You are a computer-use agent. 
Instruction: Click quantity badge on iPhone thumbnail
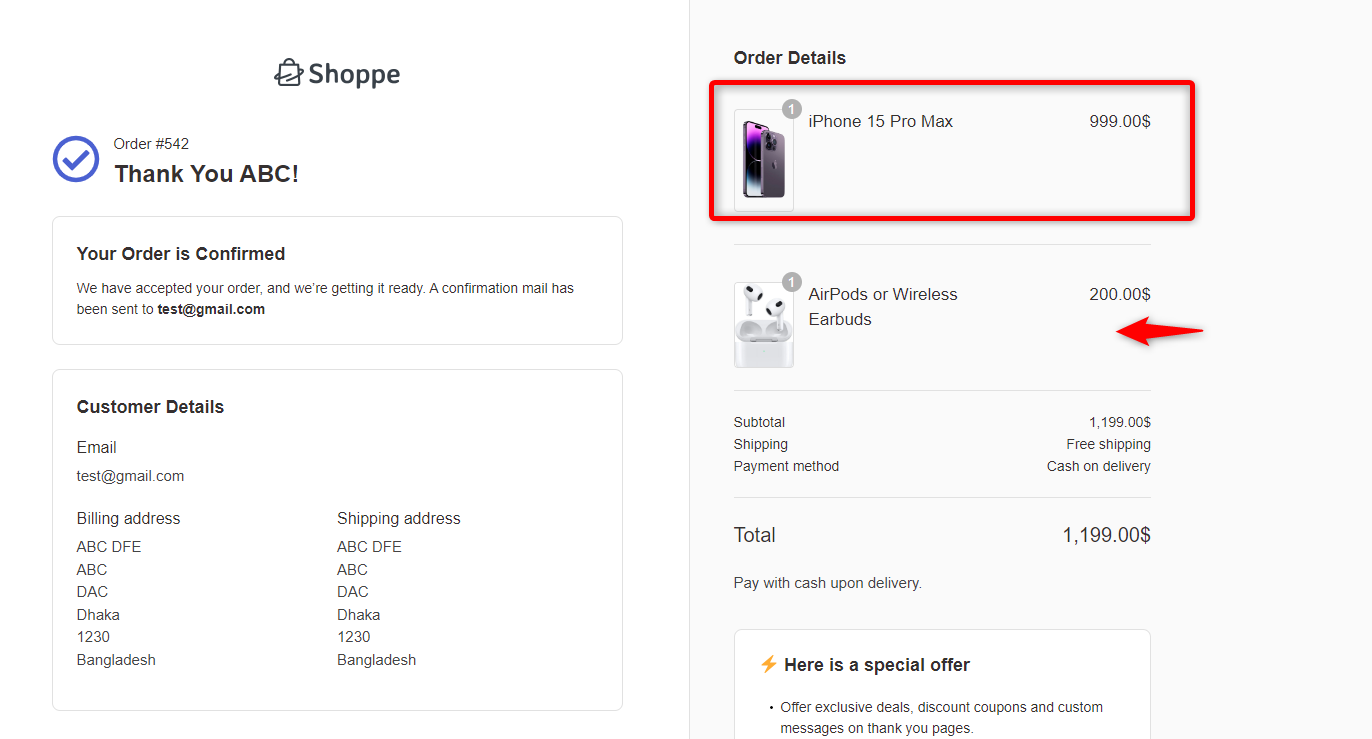[x=792, y=109]
